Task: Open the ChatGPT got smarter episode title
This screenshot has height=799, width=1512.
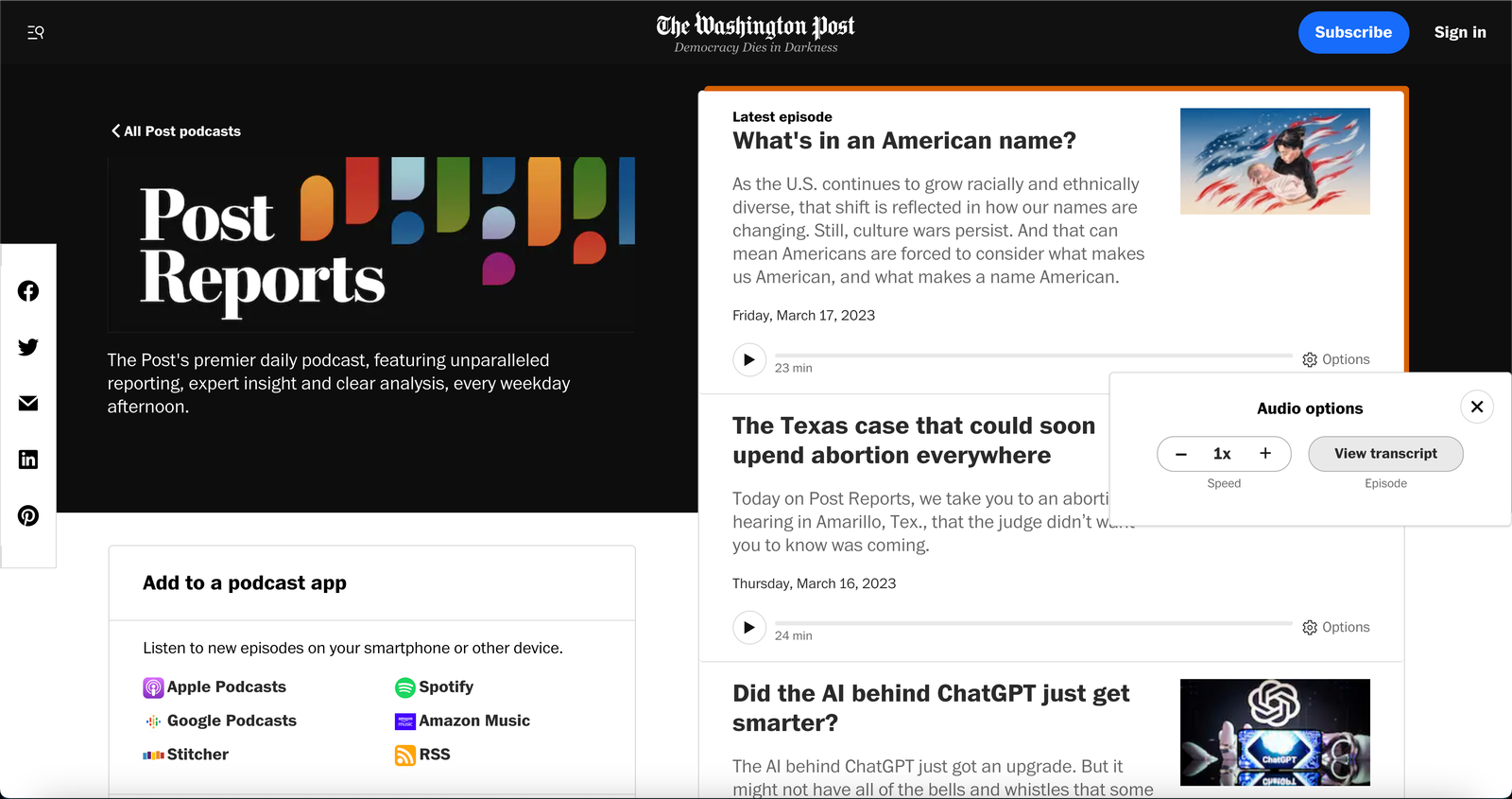Action: pos(931,708)
